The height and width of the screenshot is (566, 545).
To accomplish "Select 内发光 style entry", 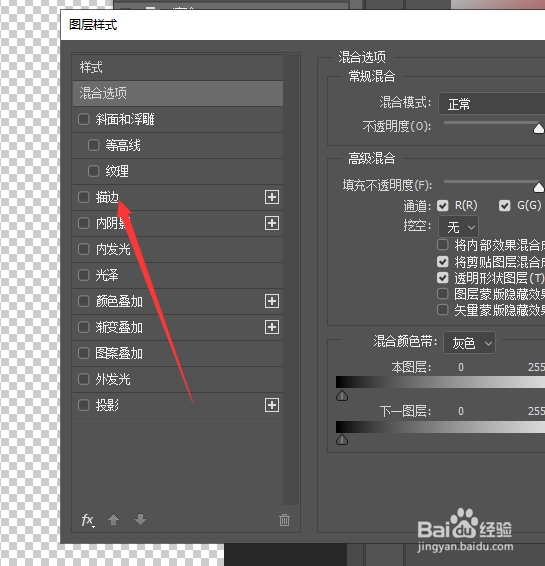I will coord(113,249).
